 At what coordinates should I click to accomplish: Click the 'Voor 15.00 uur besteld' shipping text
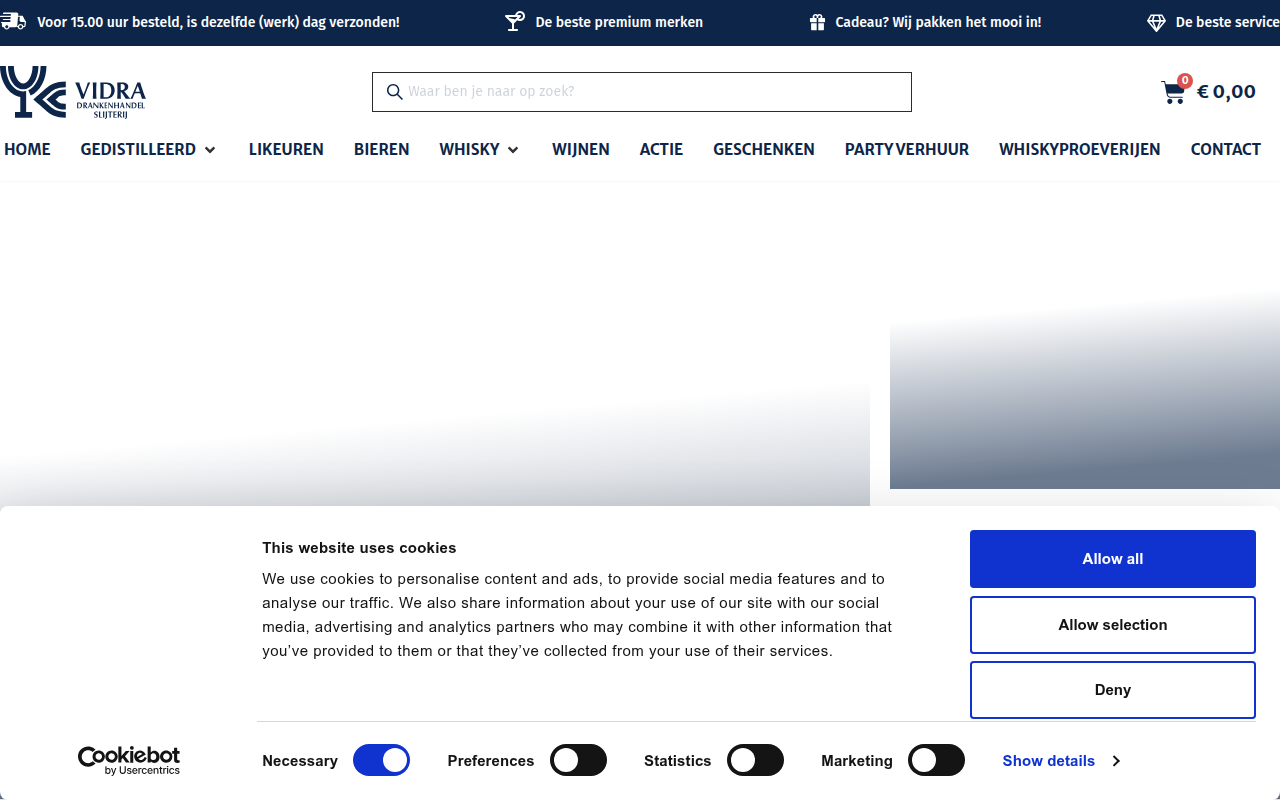[x=218, y=22]
